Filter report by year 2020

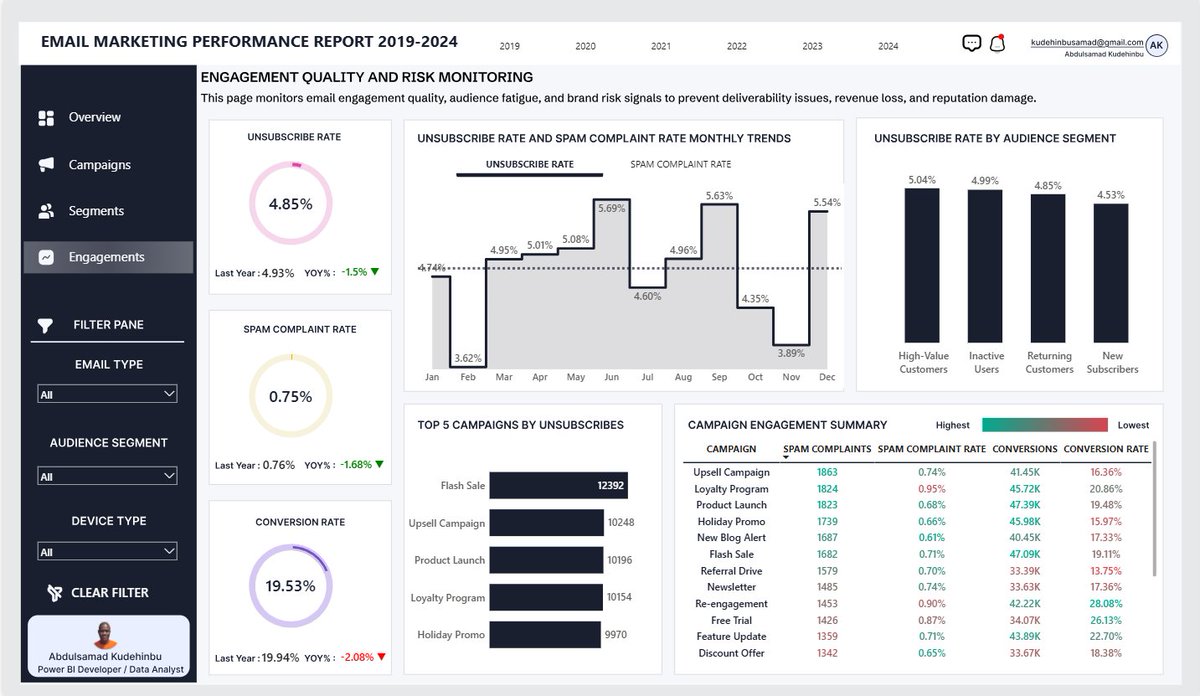pyautogui.click(x=585, y=46)
